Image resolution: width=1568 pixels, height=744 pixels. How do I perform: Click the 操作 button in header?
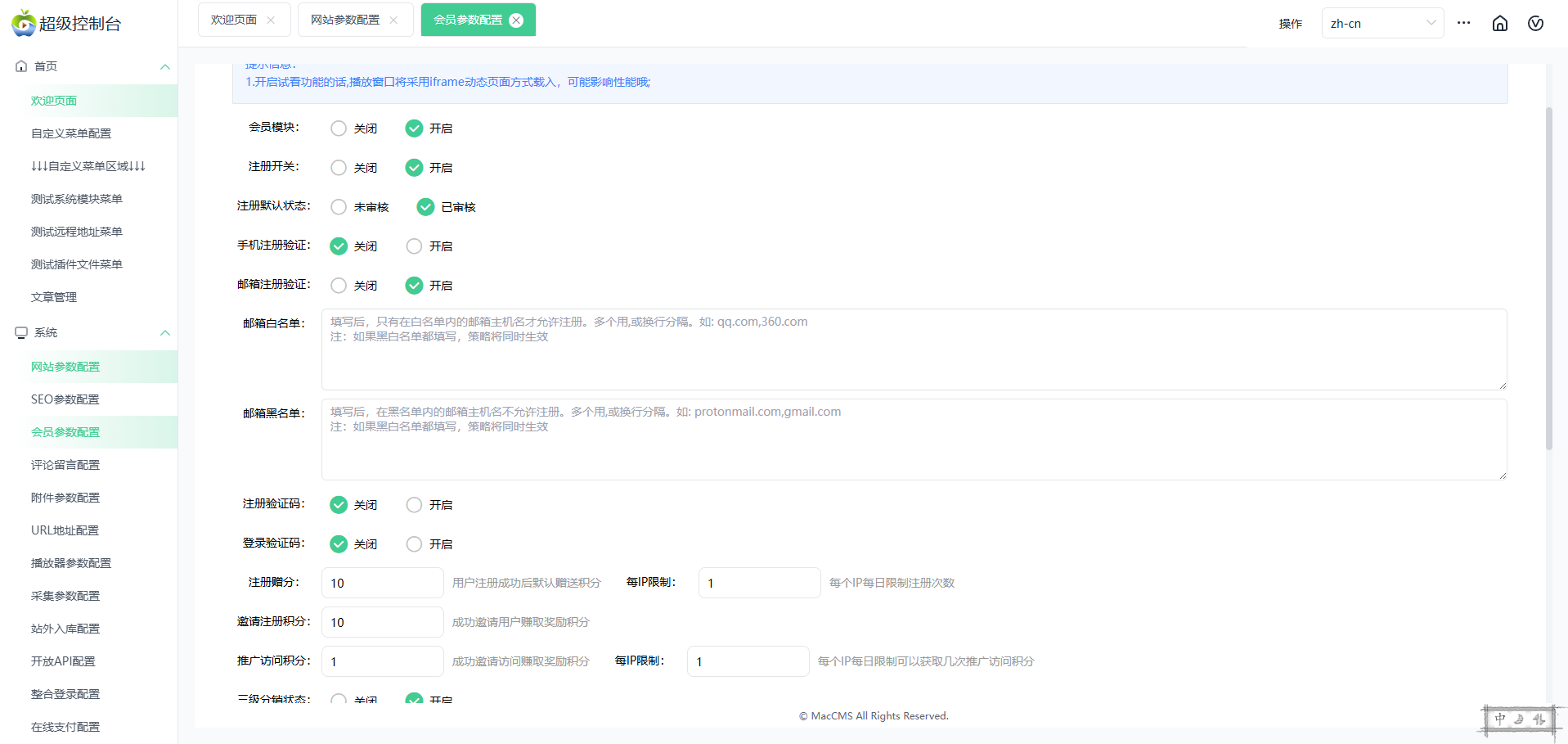pyautogui.click(x=1290, y=24)
